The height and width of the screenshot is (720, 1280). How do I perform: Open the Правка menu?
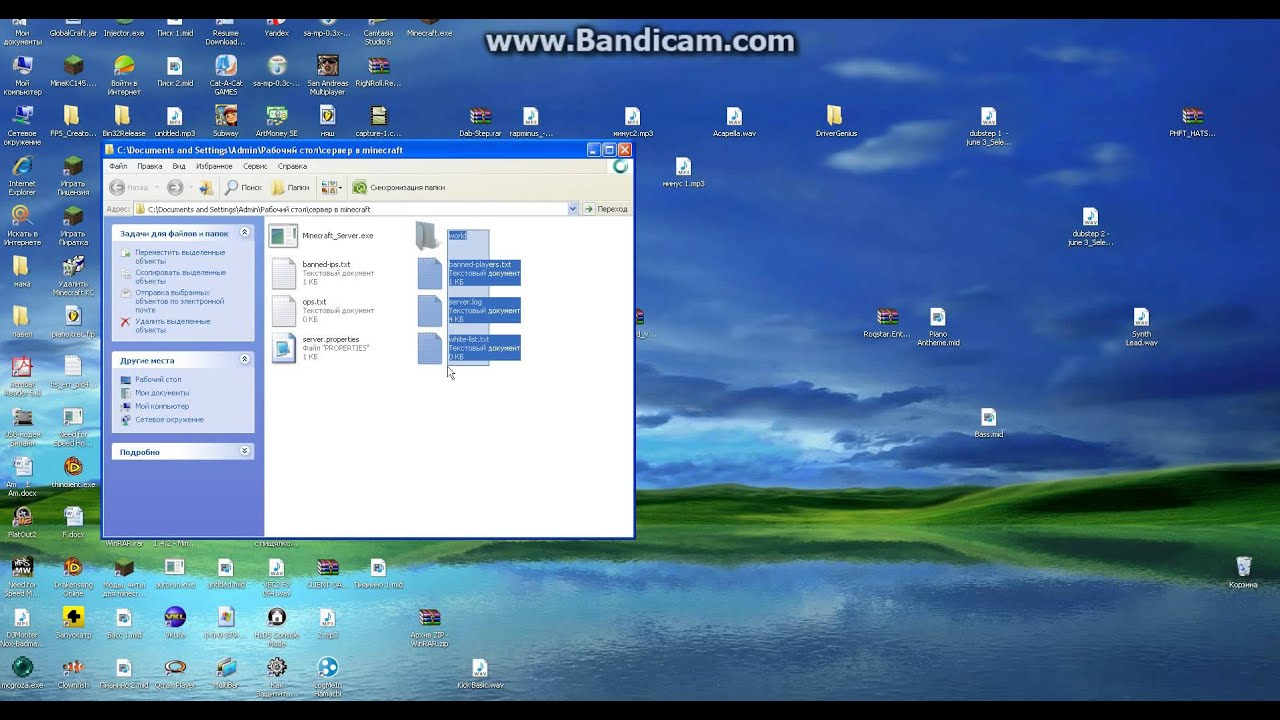click(150, 166)
